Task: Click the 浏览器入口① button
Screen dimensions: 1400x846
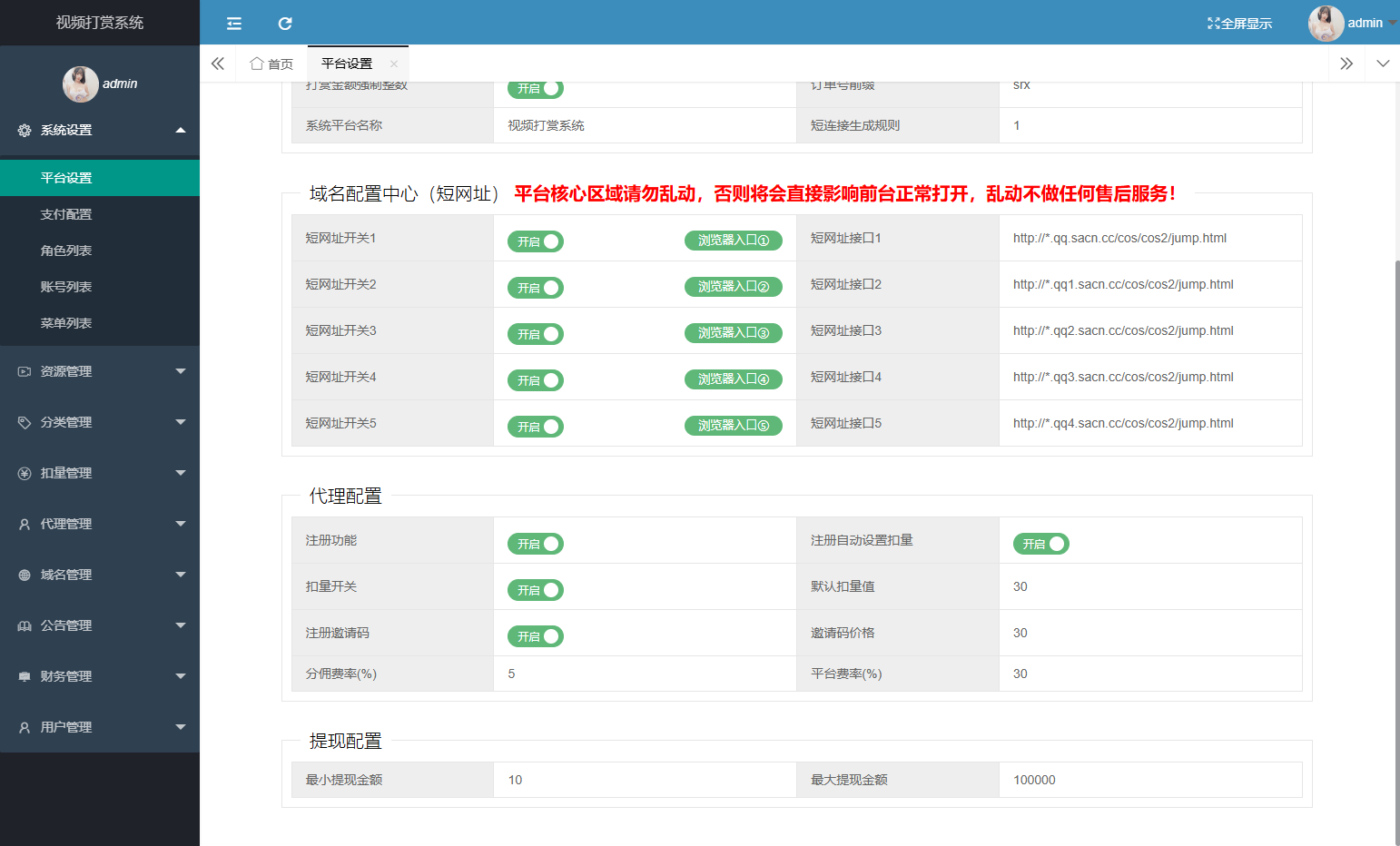Action: tap(734, 241)
